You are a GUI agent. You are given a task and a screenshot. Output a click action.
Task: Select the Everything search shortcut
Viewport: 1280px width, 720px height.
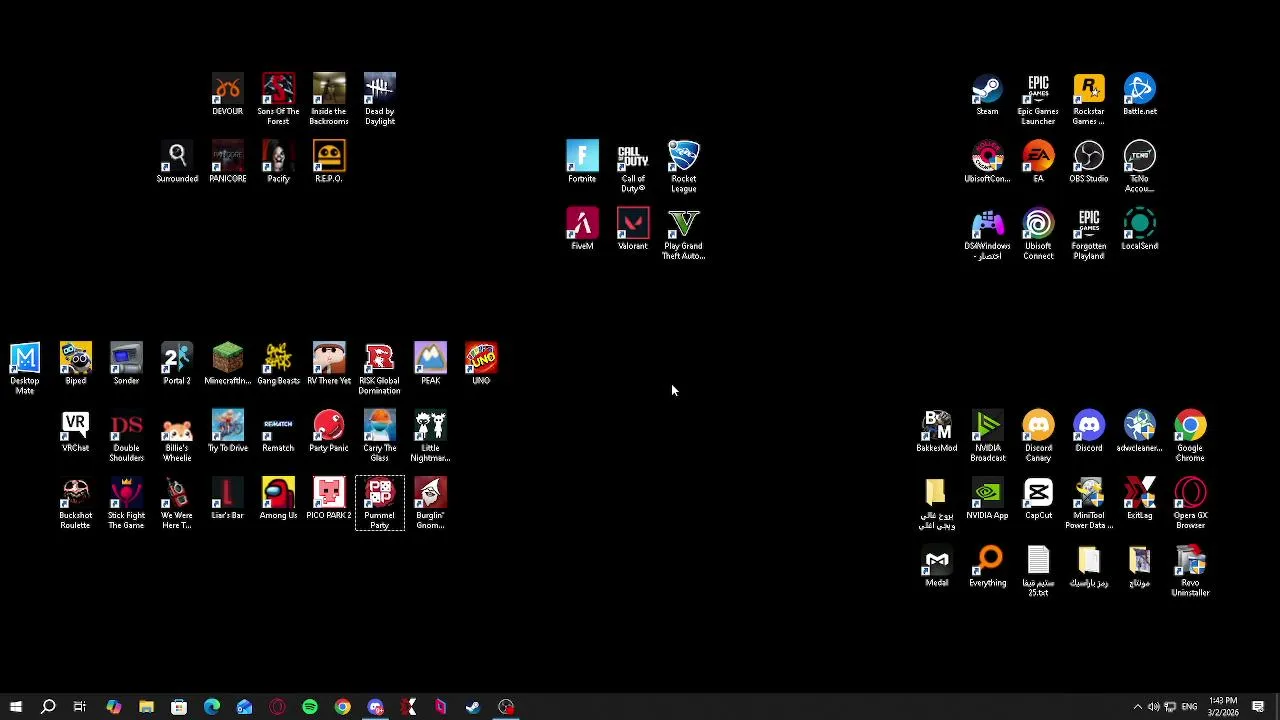987,566
